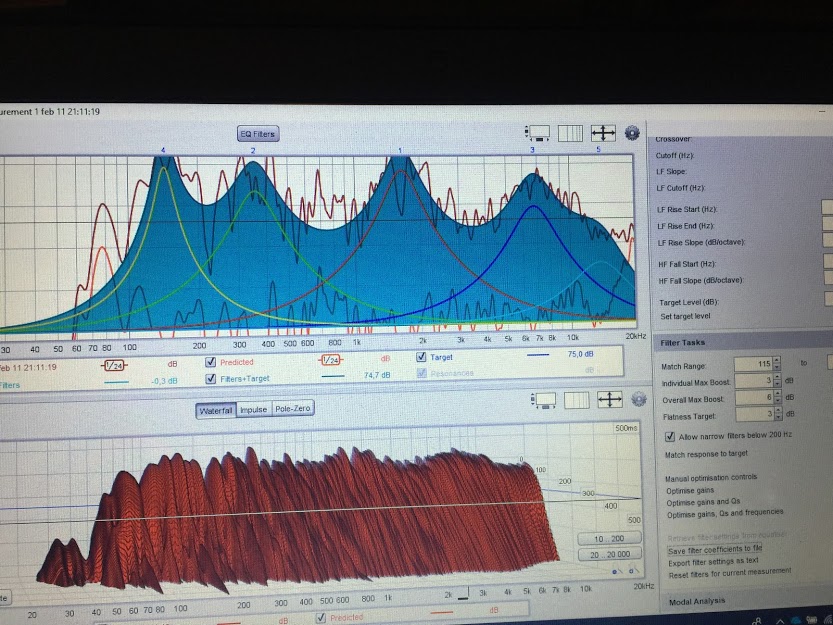833x625 pixels.
Task: Click the 1/24 smoothing icon beside Predicted
Action: coord(330,360)
